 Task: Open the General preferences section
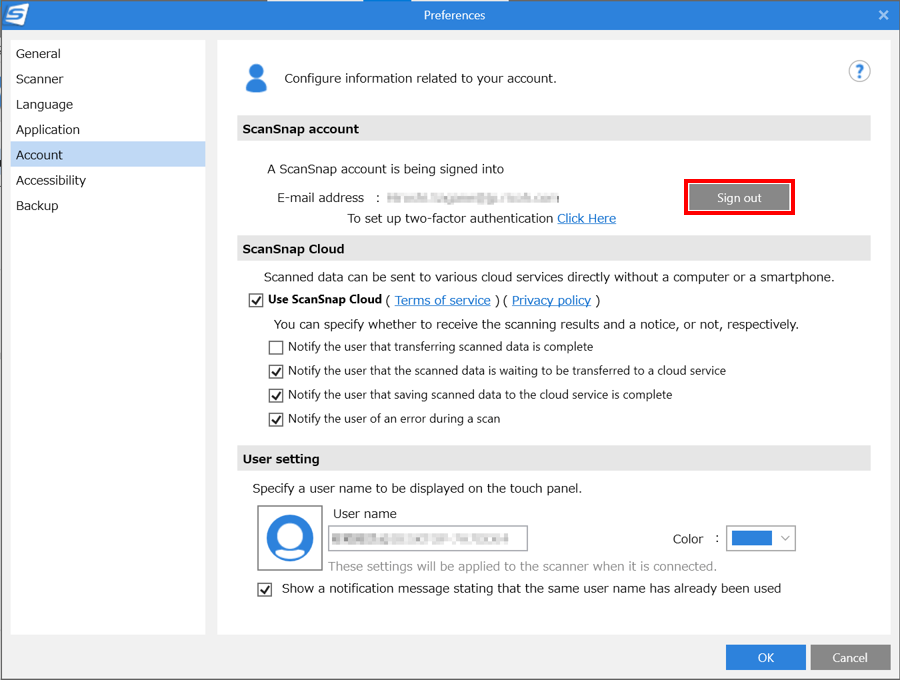[108, 53]
